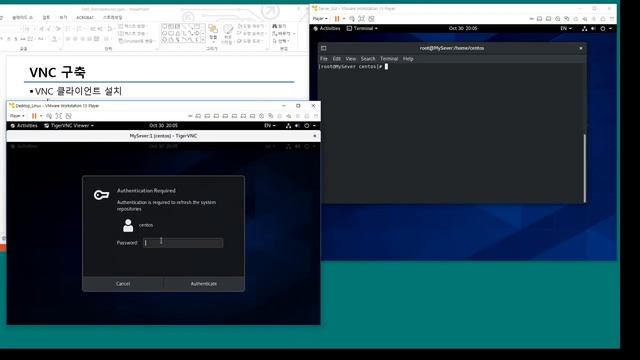Click Quick Styles button in PowerPoint ribbon
Screen dimensions: 640x360
coord(227,33)
